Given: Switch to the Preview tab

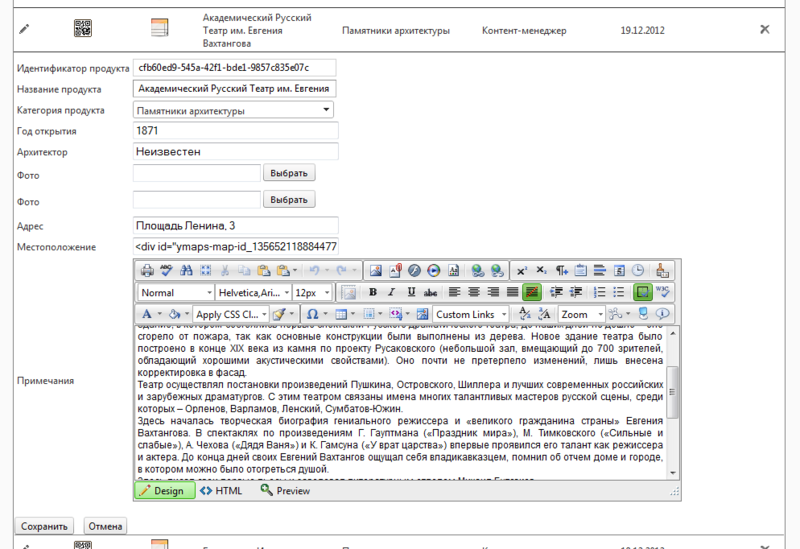Looking at the screenshot, I should point(285,491).
